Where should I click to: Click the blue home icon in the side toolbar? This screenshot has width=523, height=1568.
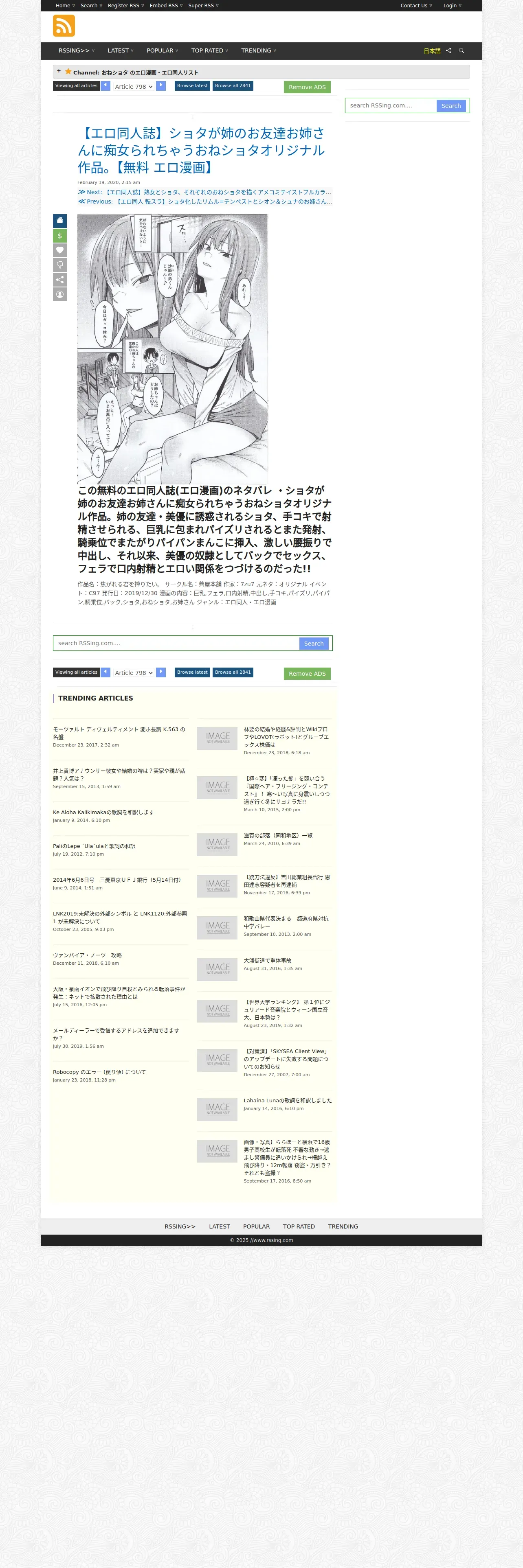coord(59,220)
